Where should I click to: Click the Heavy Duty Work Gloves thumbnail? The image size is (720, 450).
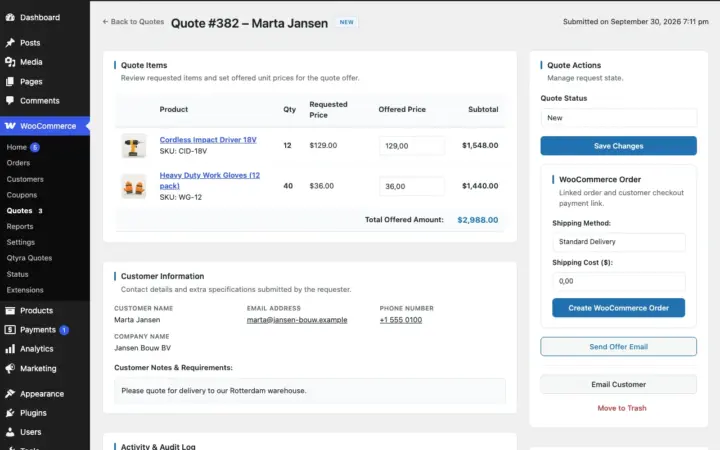[134, 186]
